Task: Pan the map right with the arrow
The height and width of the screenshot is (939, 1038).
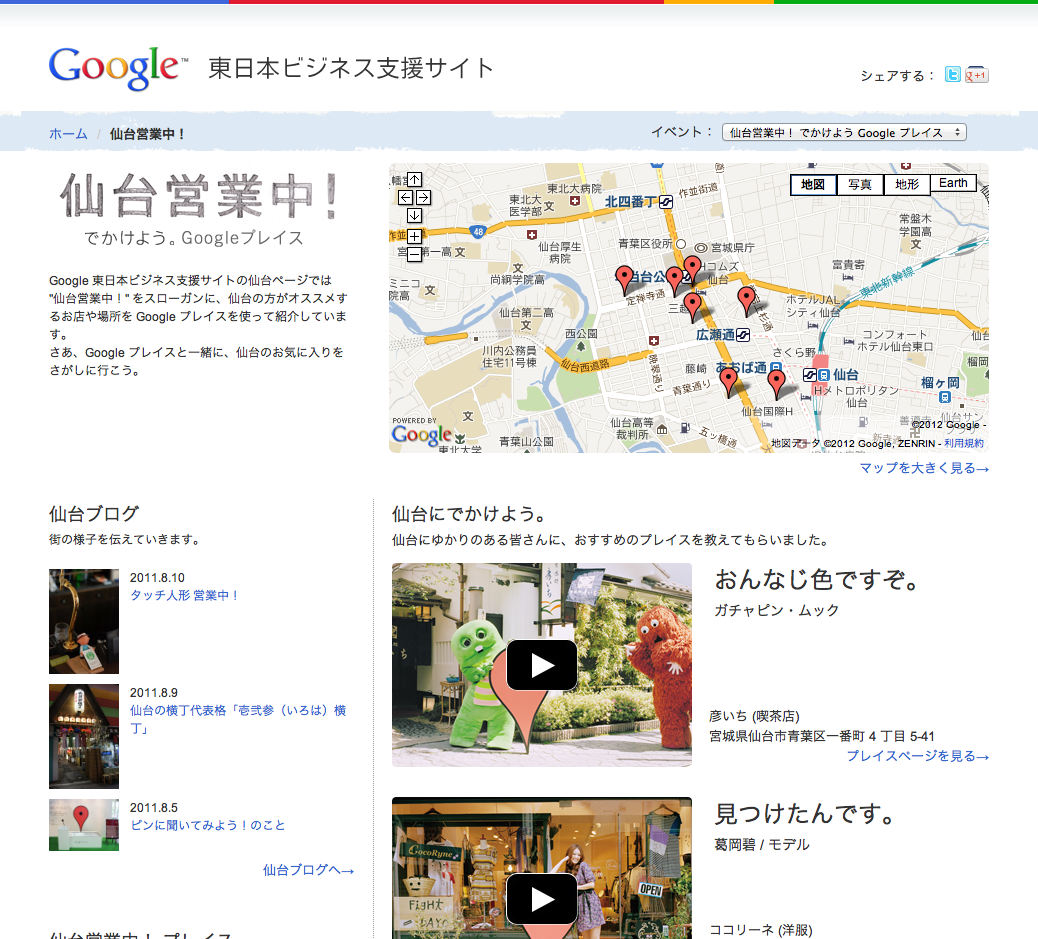Action: (424, 197)
